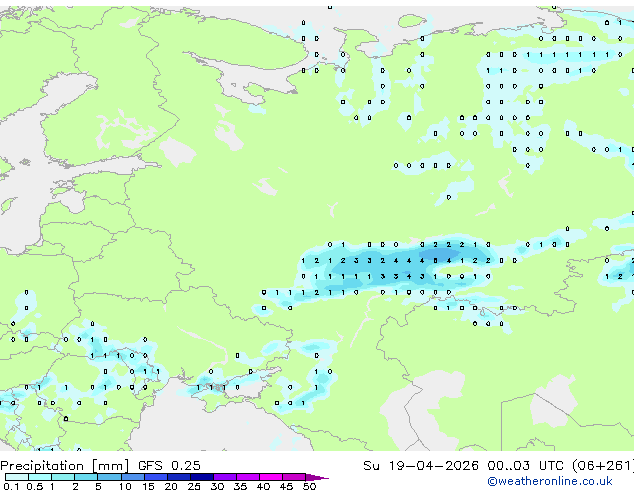Select the 20–25 mm dark blue legend swatch
The image size is (634, 490).
pos(179,477)
